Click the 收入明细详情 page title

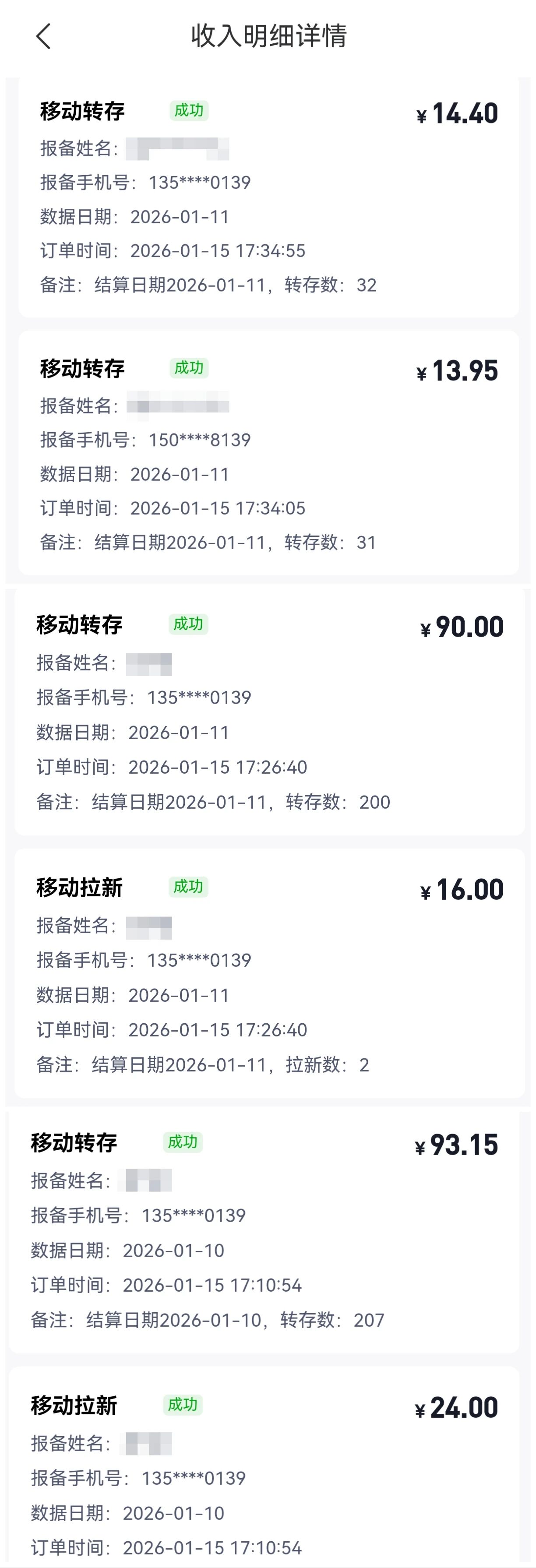point(268,36)
